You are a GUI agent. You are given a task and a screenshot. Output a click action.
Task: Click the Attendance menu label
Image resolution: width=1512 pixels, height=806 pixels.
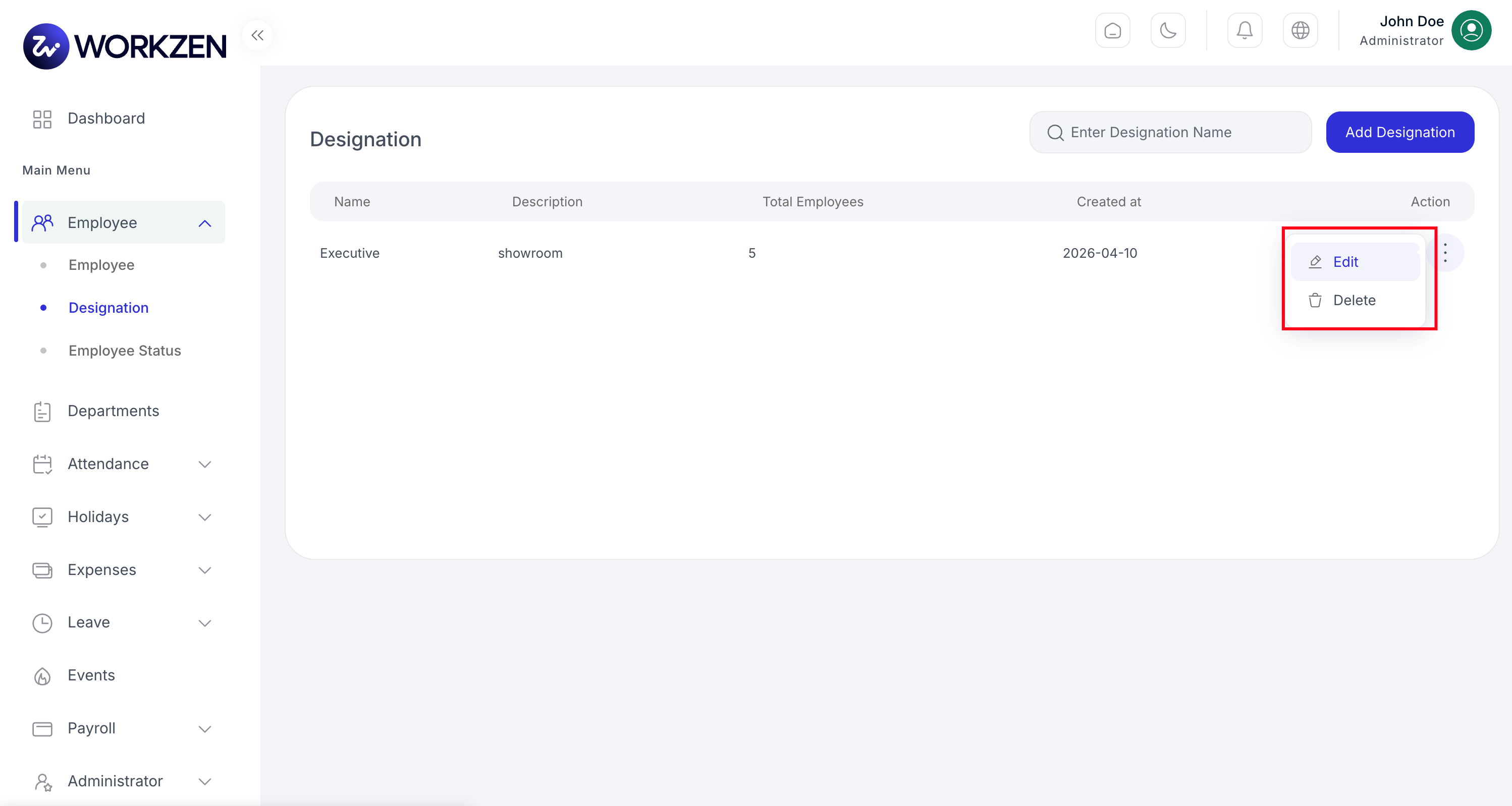tap(108, 464)
